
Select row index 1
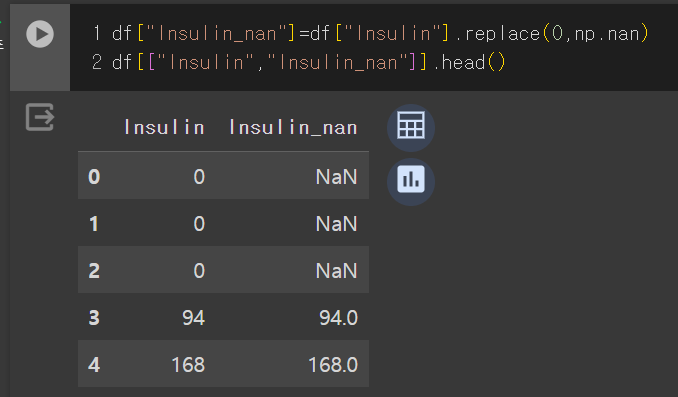[x=94, y=224]
